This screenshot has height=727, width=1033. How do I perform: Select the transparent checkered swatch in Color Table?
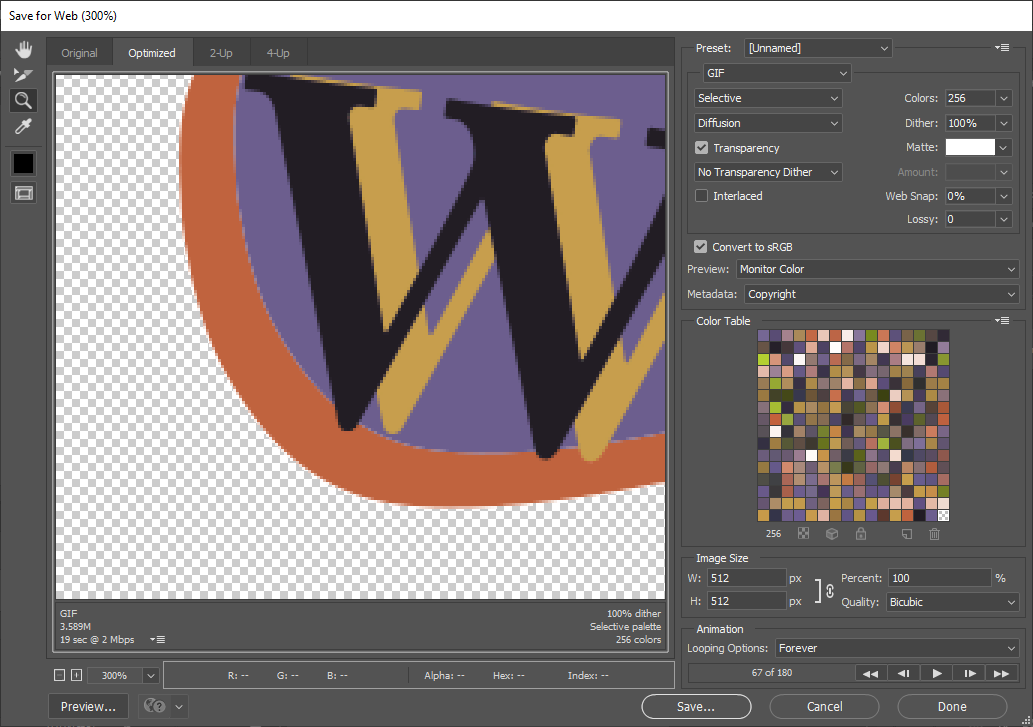point(943,516)
